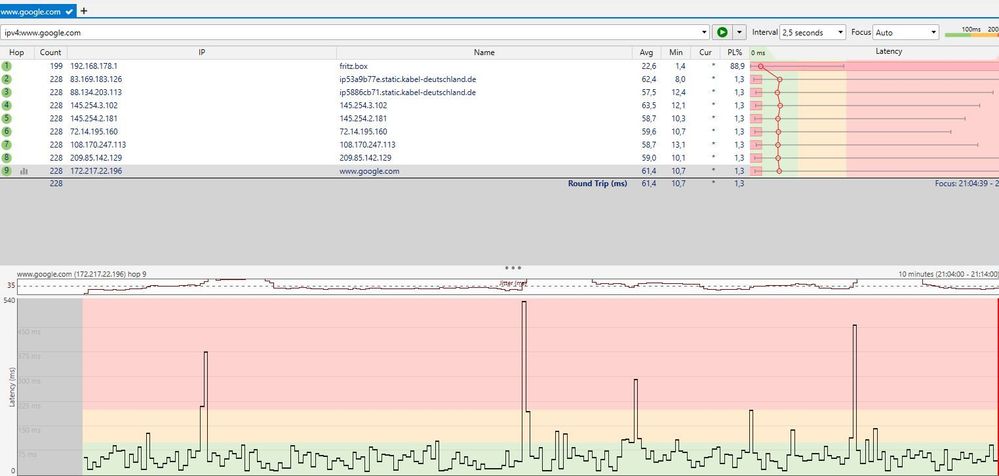Open the target address history dropdown arrow

704,32
